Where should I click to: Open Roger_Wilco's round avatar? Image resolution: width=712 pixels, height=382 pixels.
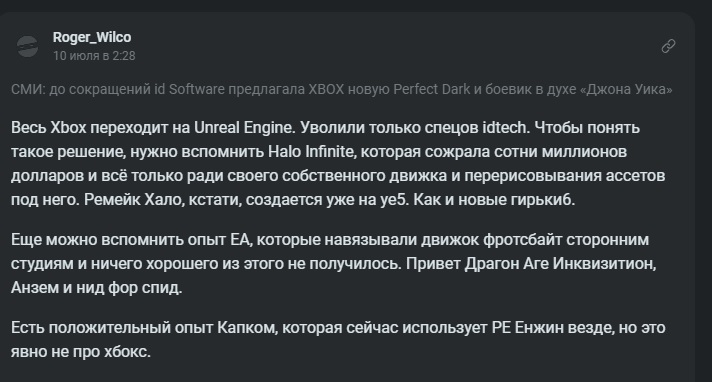point(28,46)
